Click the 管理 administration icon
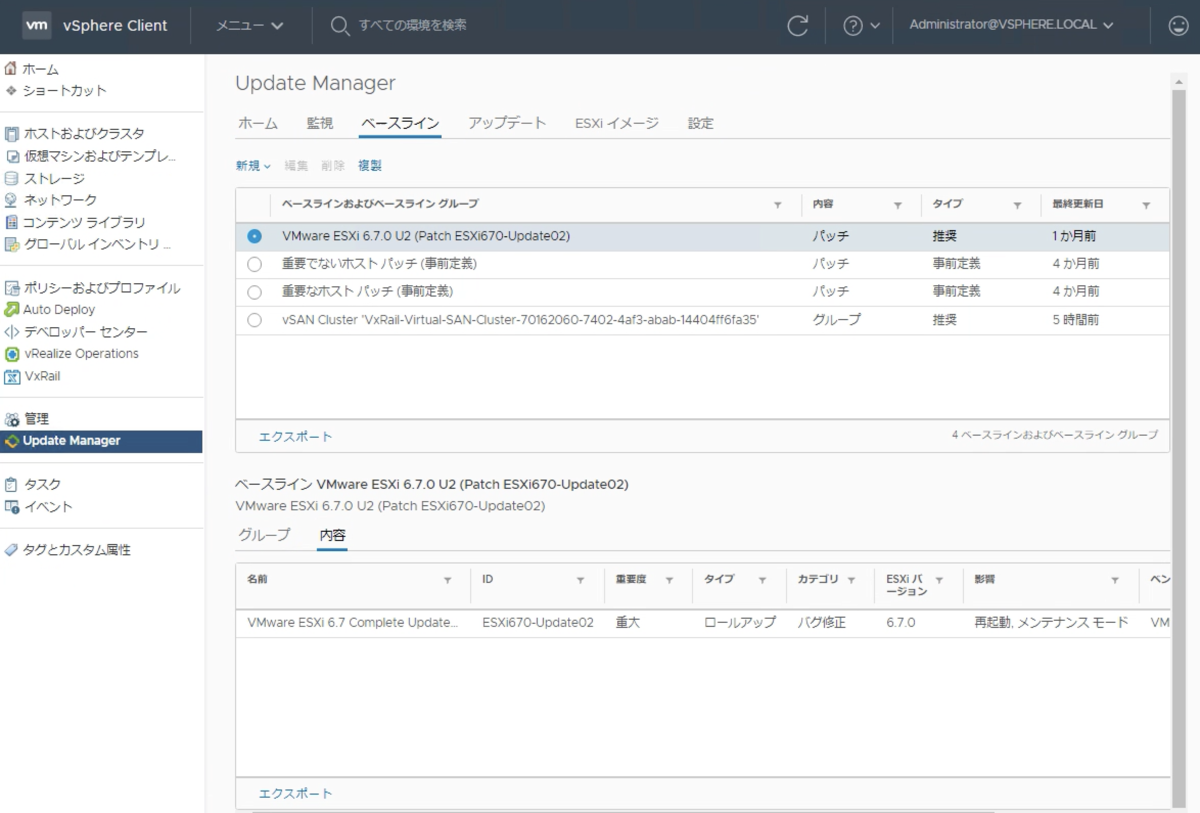Viewport: 1200px width, 813px height. [x=12, y=419]
